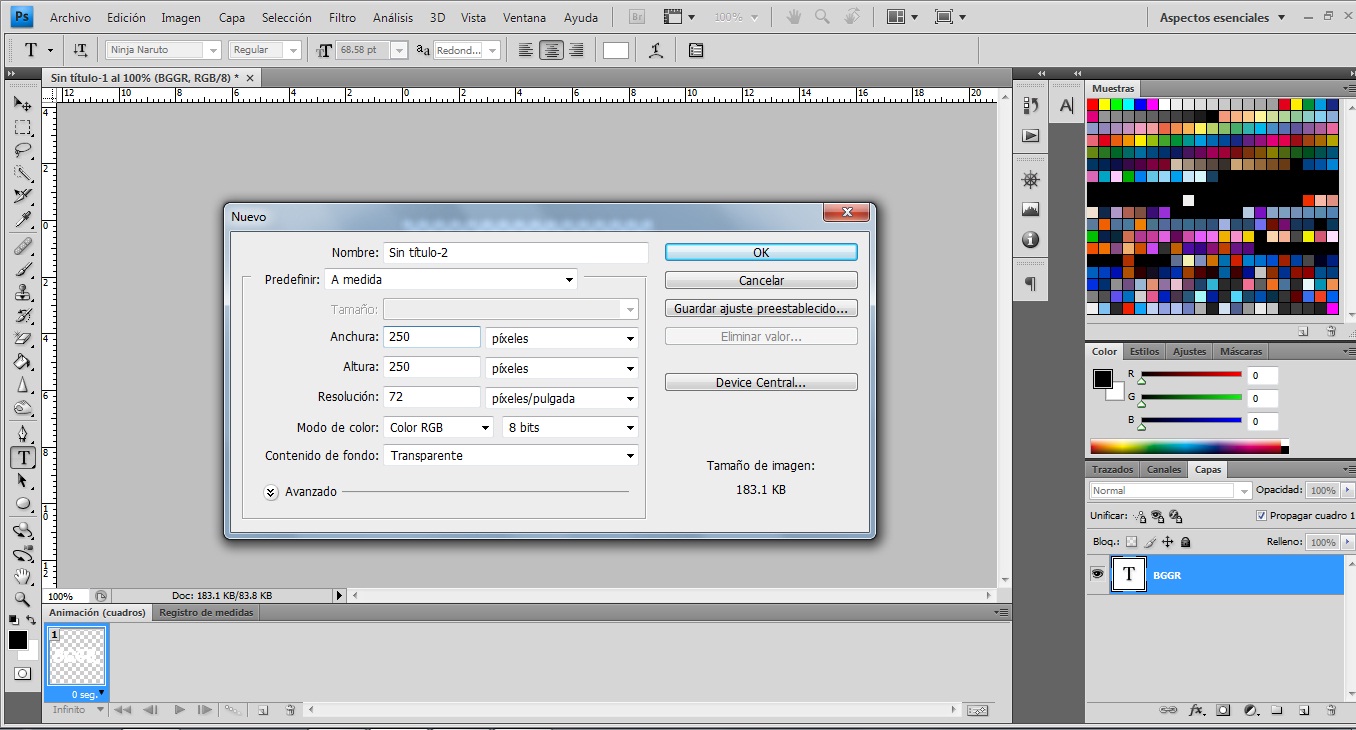Convert to timeline animation icon
1356x730 pixels.
pyautogui.click(x=978, y=710)
